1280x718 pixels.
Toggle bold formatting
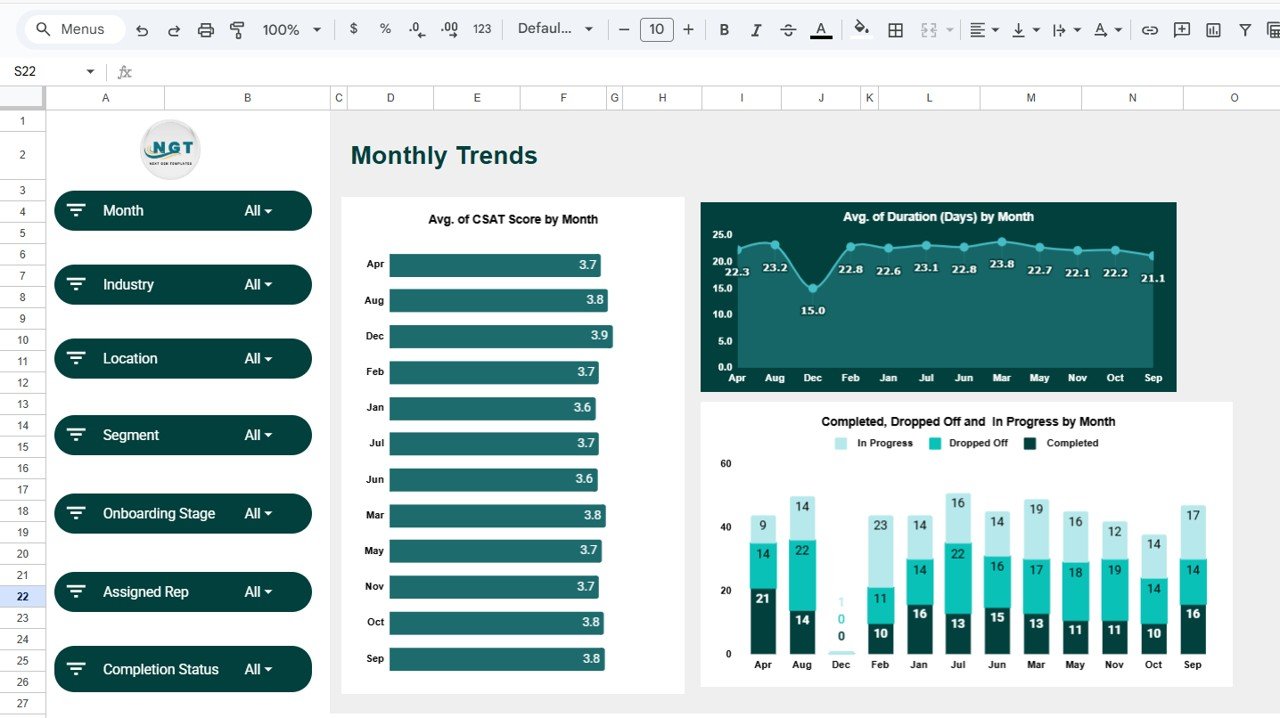click(x=723, y=29)
